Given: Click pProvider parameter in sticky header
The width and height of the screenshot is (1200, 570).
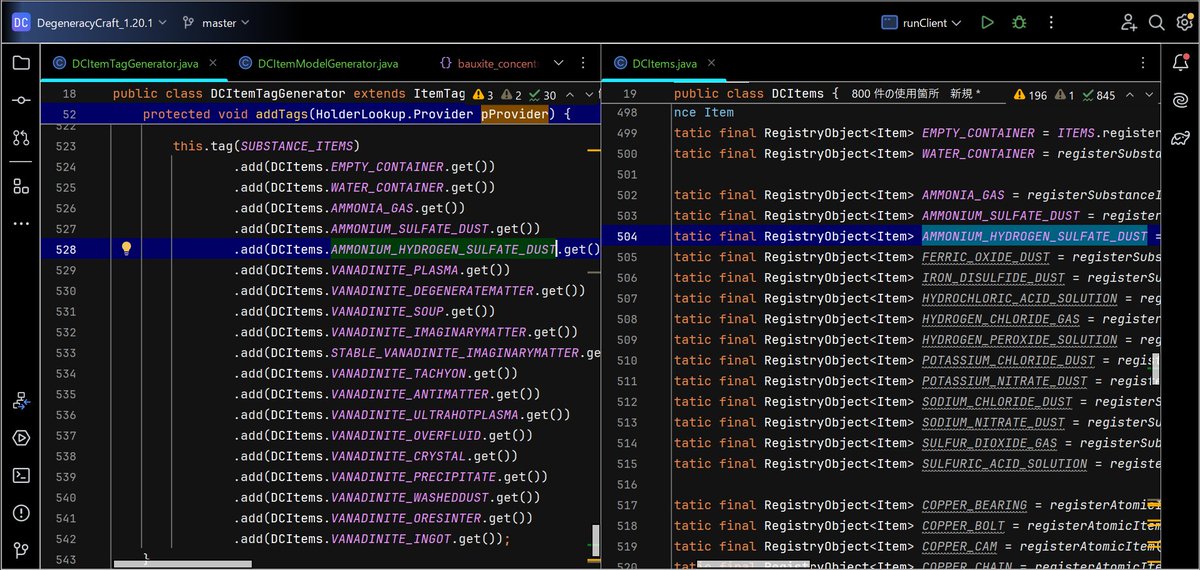Looking at the screenshot, I should pyautogui.click(x=514, y=114).
